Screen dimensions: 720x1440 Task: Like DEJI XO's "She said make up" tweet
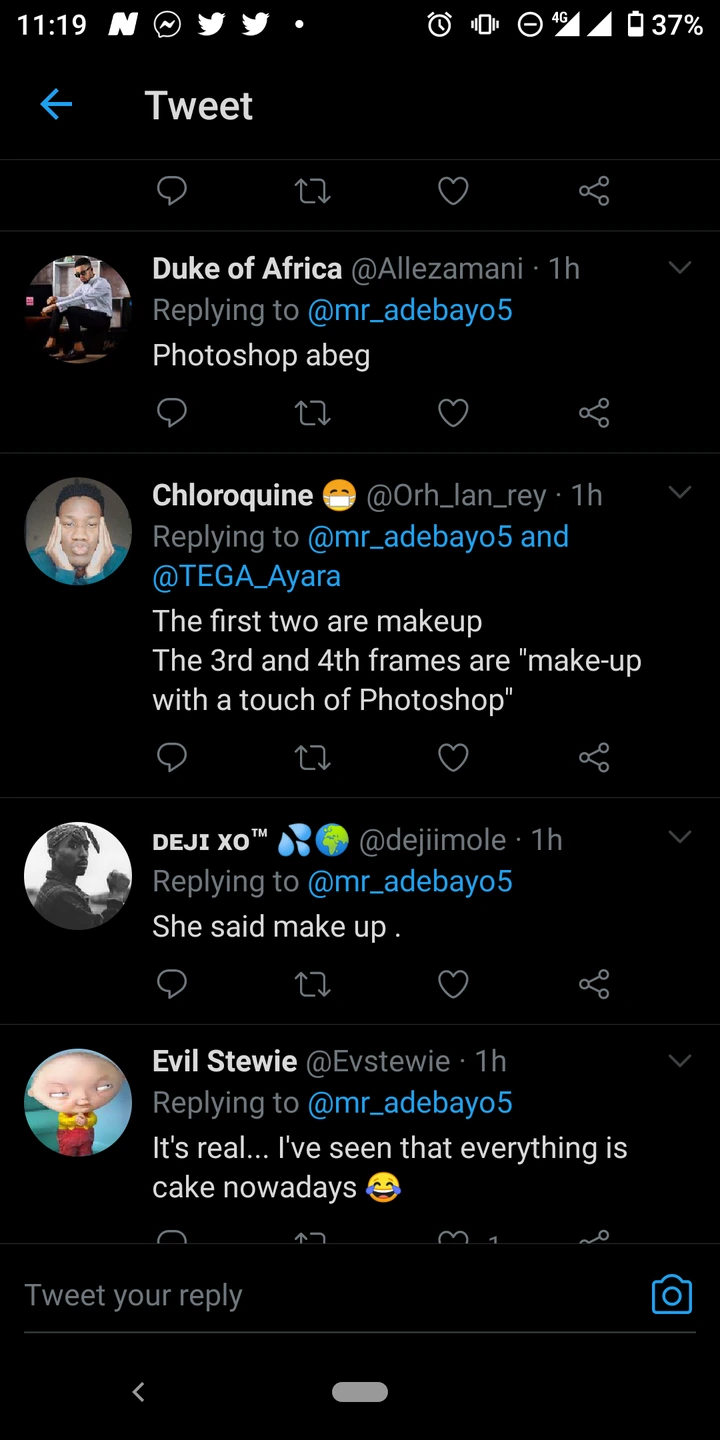(x=453, y=984)
